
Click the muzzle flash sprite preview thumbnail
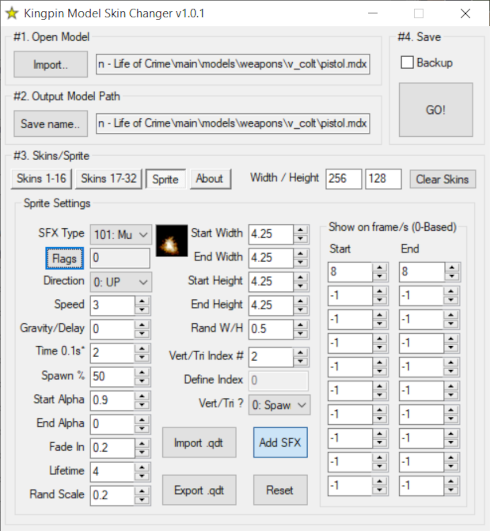pyautogui.click(x=172, y=240)
